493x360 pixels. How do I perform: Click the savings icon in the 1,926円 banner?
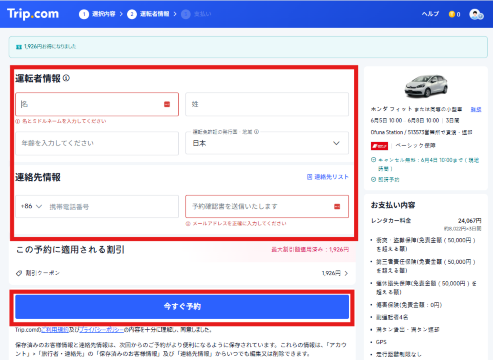(19, 47)
